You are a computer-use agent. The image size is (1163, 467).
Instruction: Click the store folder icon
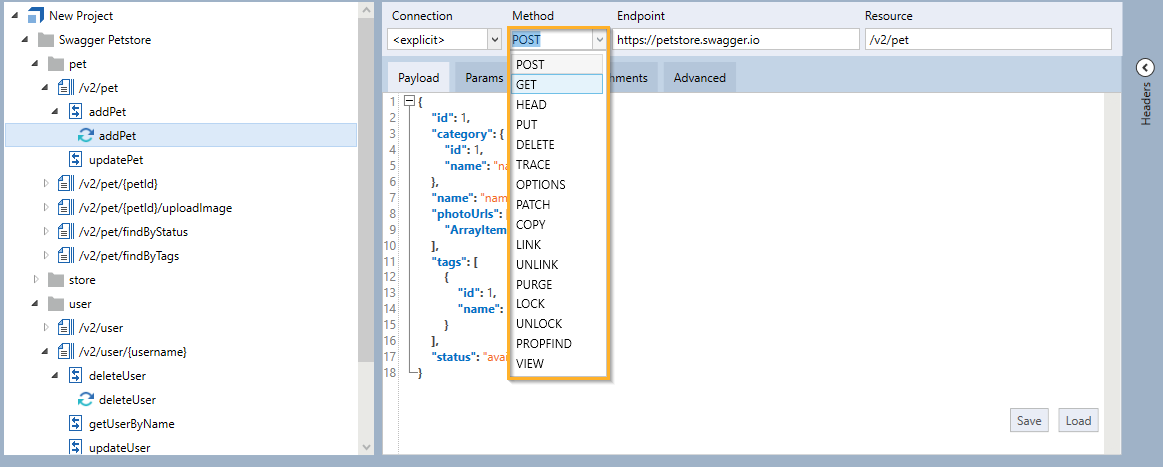[x=56, y=280]
